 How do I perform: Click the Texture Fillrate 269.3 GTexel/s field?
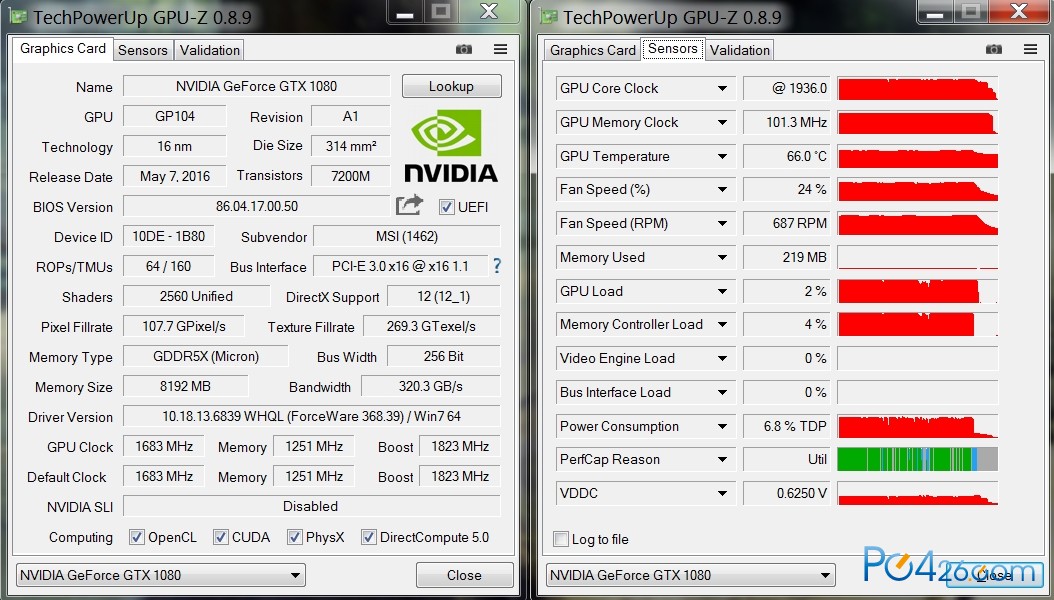click(432, 327)
